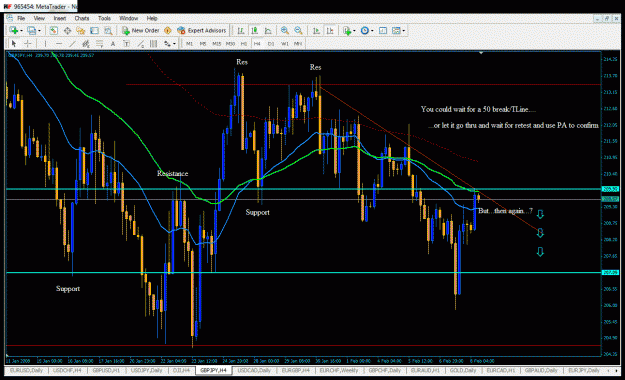
Task: Switch to the EURCHF,Weekly chart tab
Action: (339, 370)
